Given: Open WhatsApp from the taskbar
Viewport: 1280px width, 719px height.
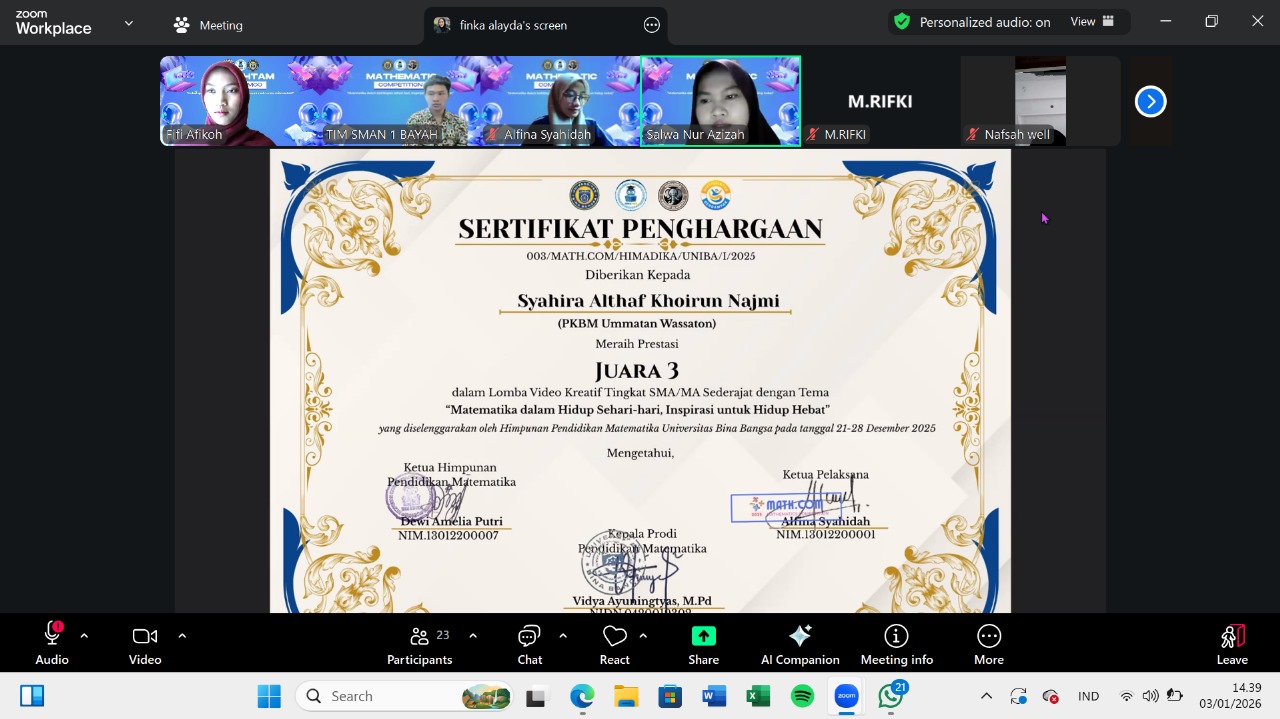Looking at the screenshot, I should click(891, 696).
